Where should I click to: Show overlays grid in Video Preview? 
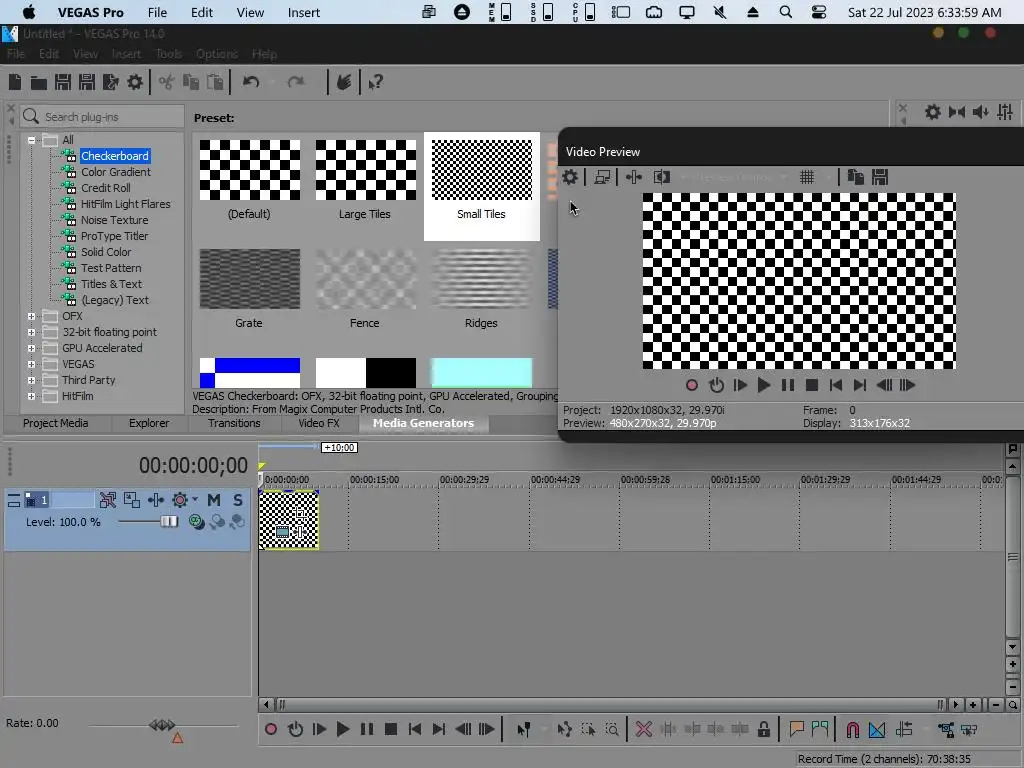[x=807, y=177]
